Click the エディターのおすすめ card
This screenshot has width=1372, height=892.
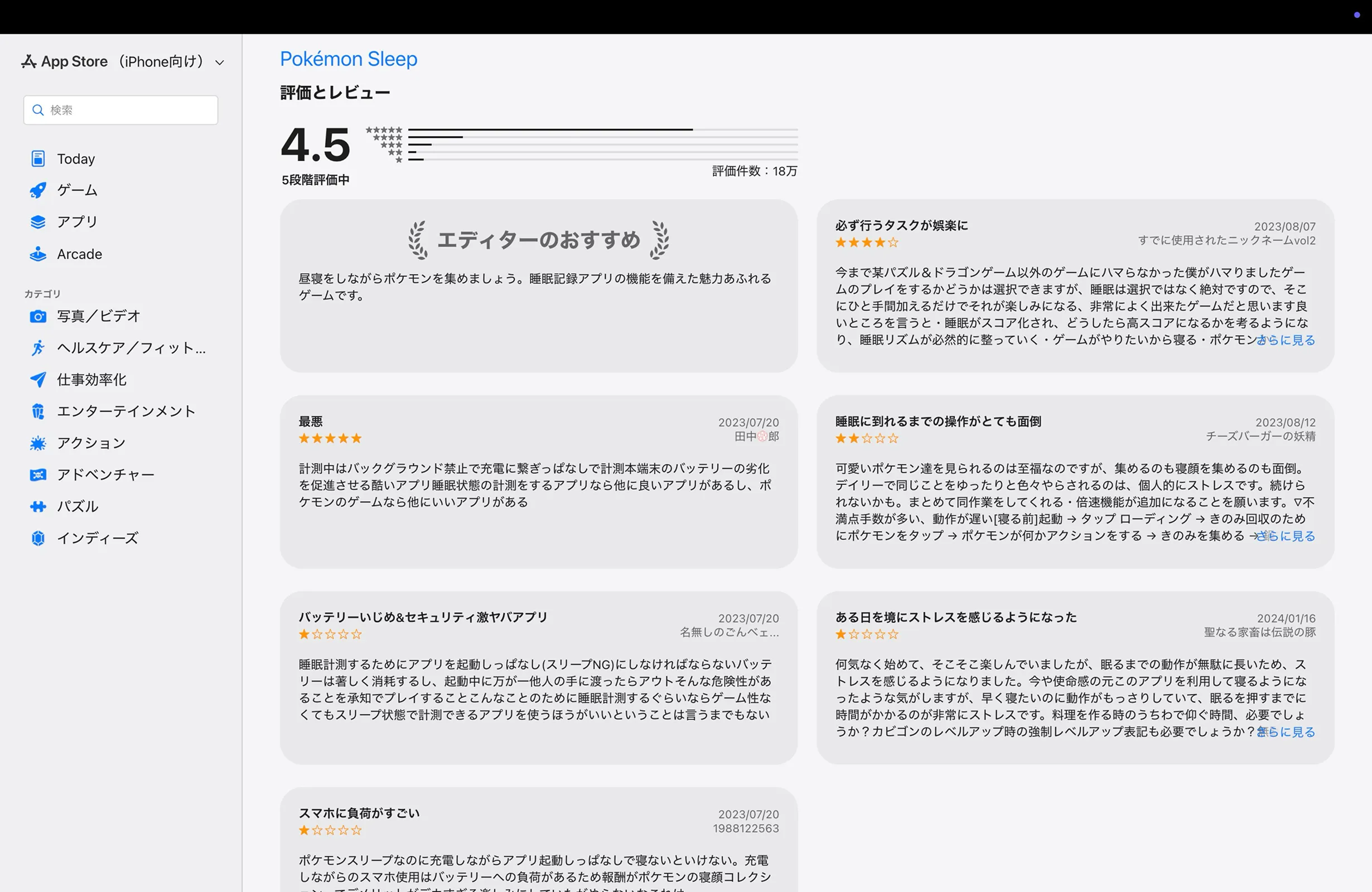[x=539, y=286]
